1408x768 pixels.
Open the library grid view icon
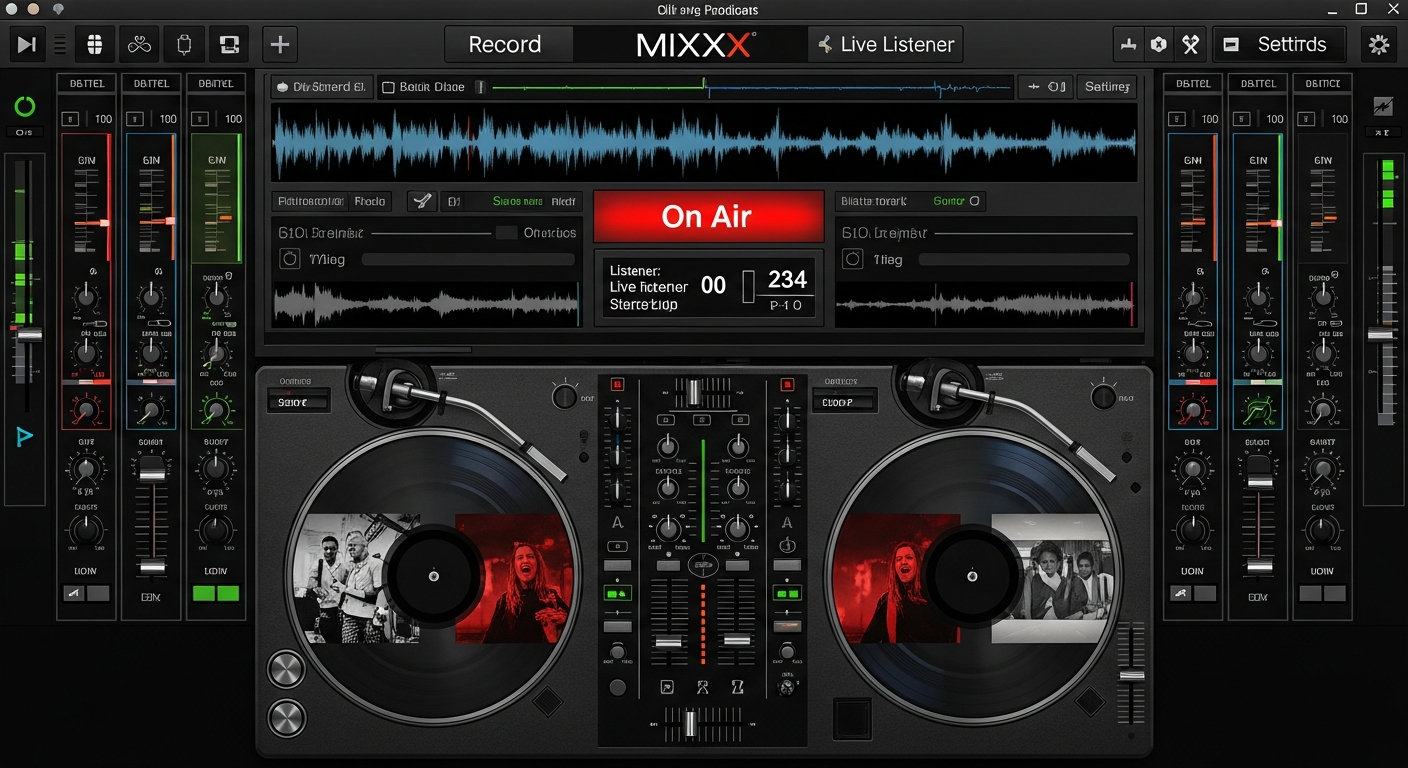[95, 44]
